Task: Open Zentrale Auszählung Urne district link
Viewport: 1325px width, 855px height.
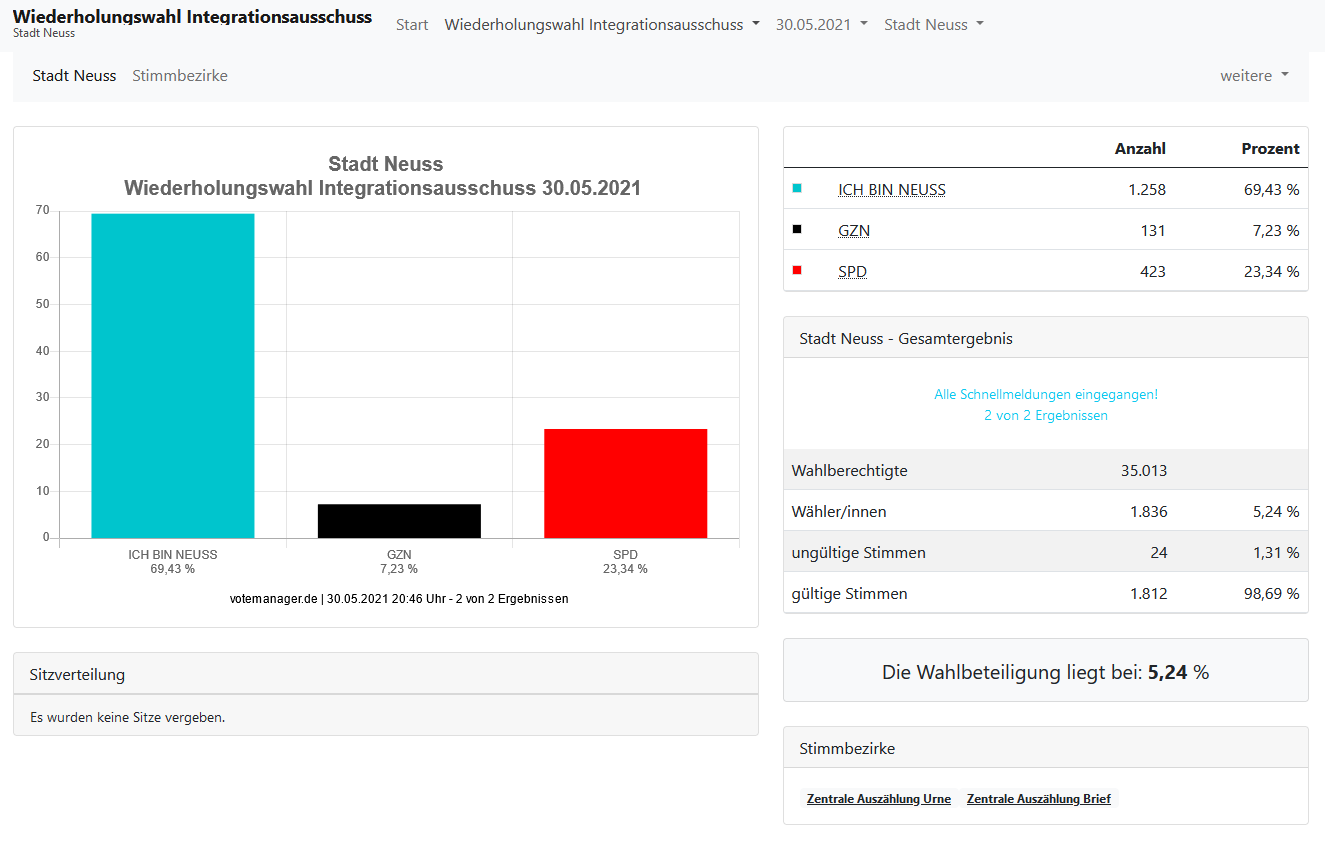Action: (x=879, y=799)
